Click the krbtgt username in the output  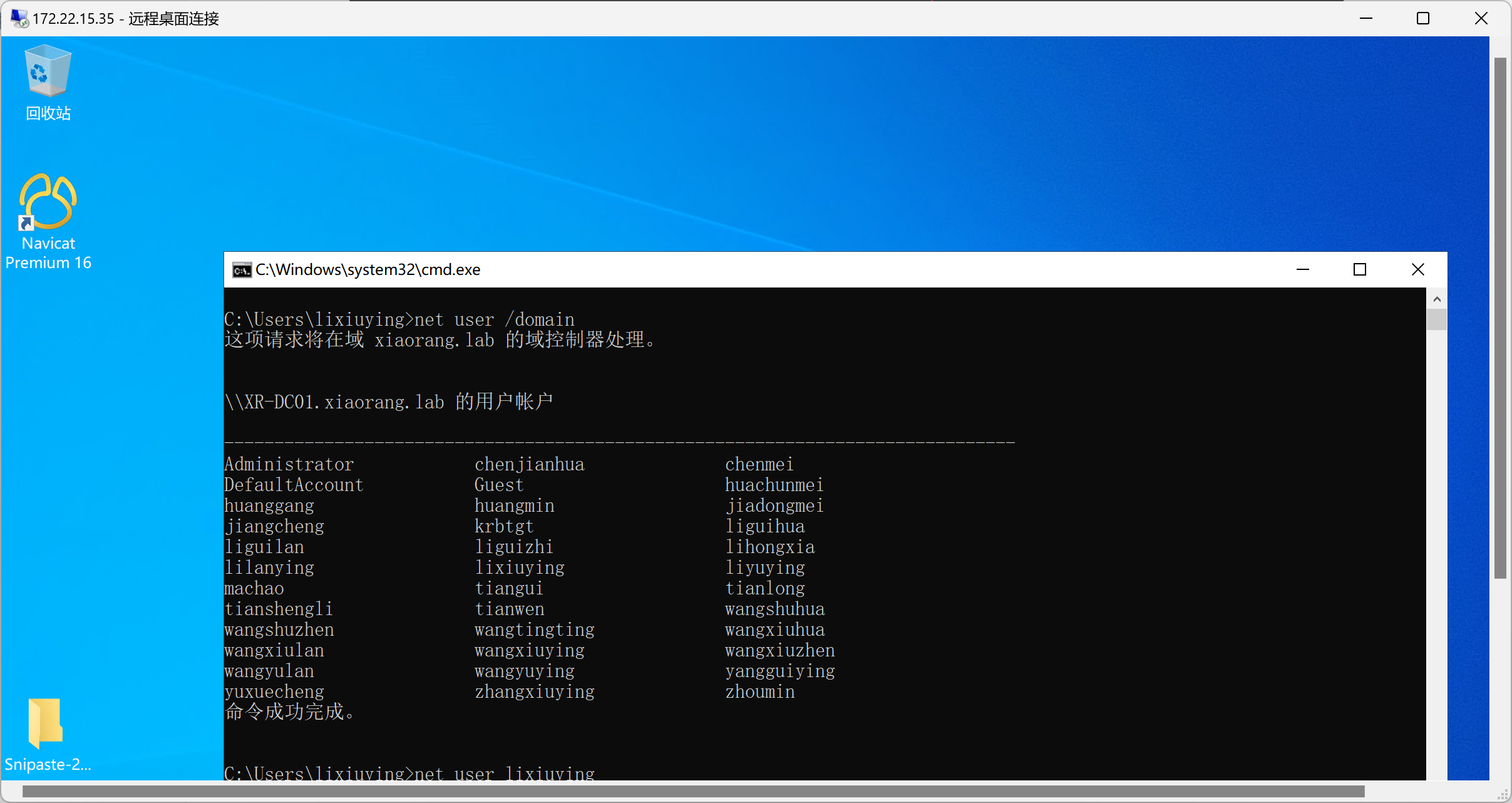[504, 526]
